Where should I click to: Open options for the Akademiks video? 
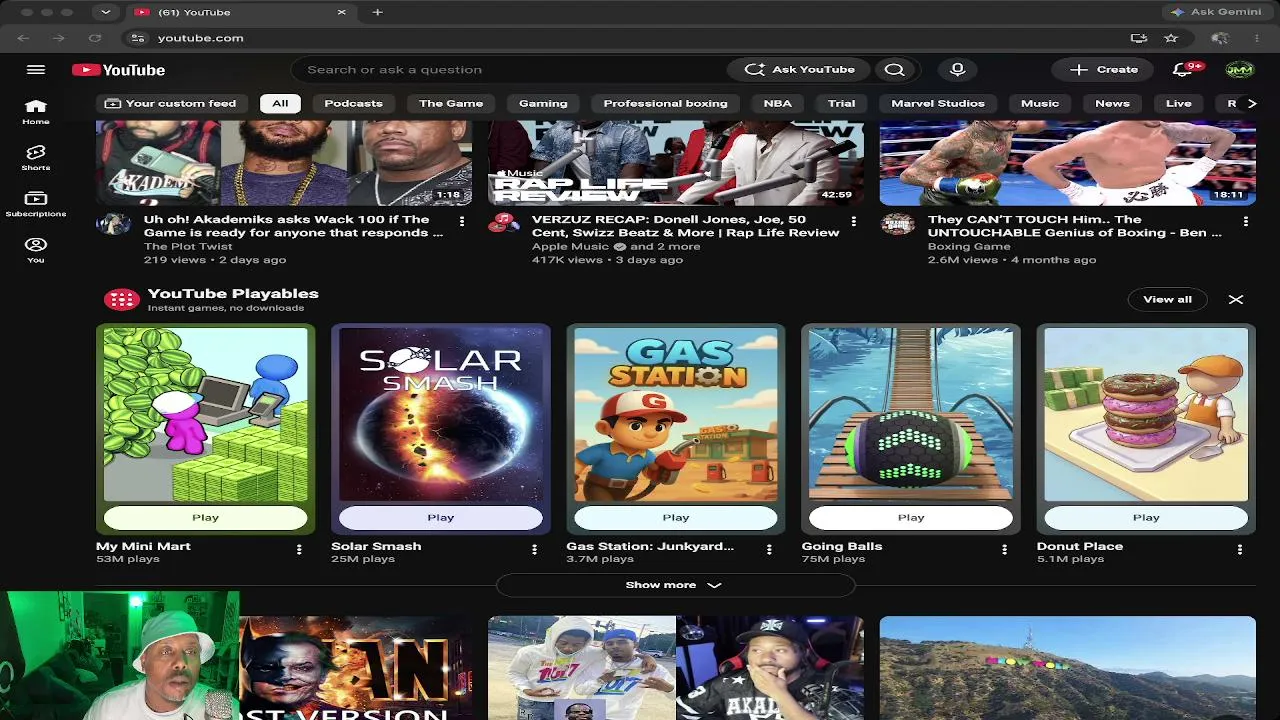point(462,221)
